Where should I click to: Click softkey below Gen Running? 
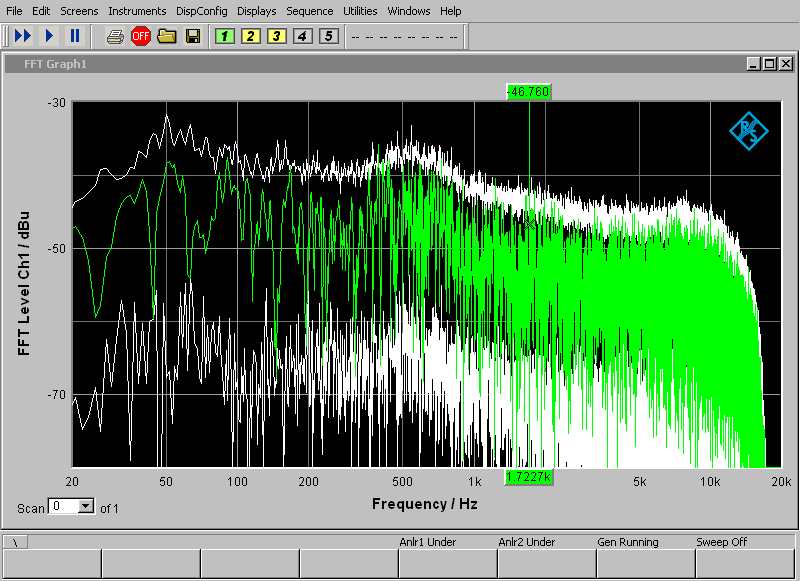646,564
